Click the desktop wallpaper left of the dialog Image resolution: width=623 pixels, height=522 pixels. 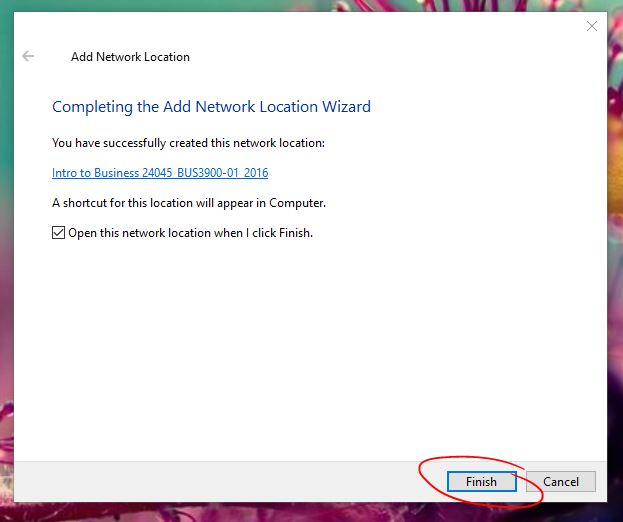coord(6,300)
